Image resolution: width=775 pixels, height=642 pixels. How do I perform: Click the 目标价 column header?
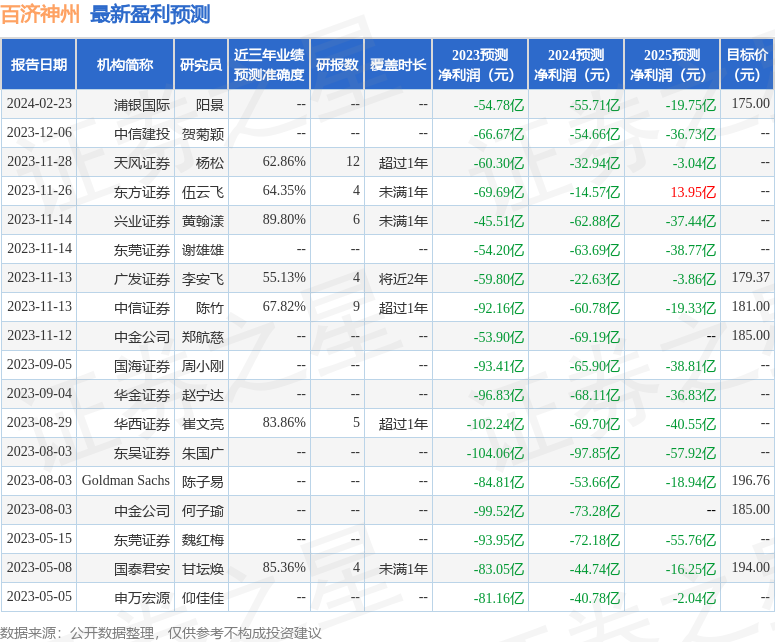(747, 64)
